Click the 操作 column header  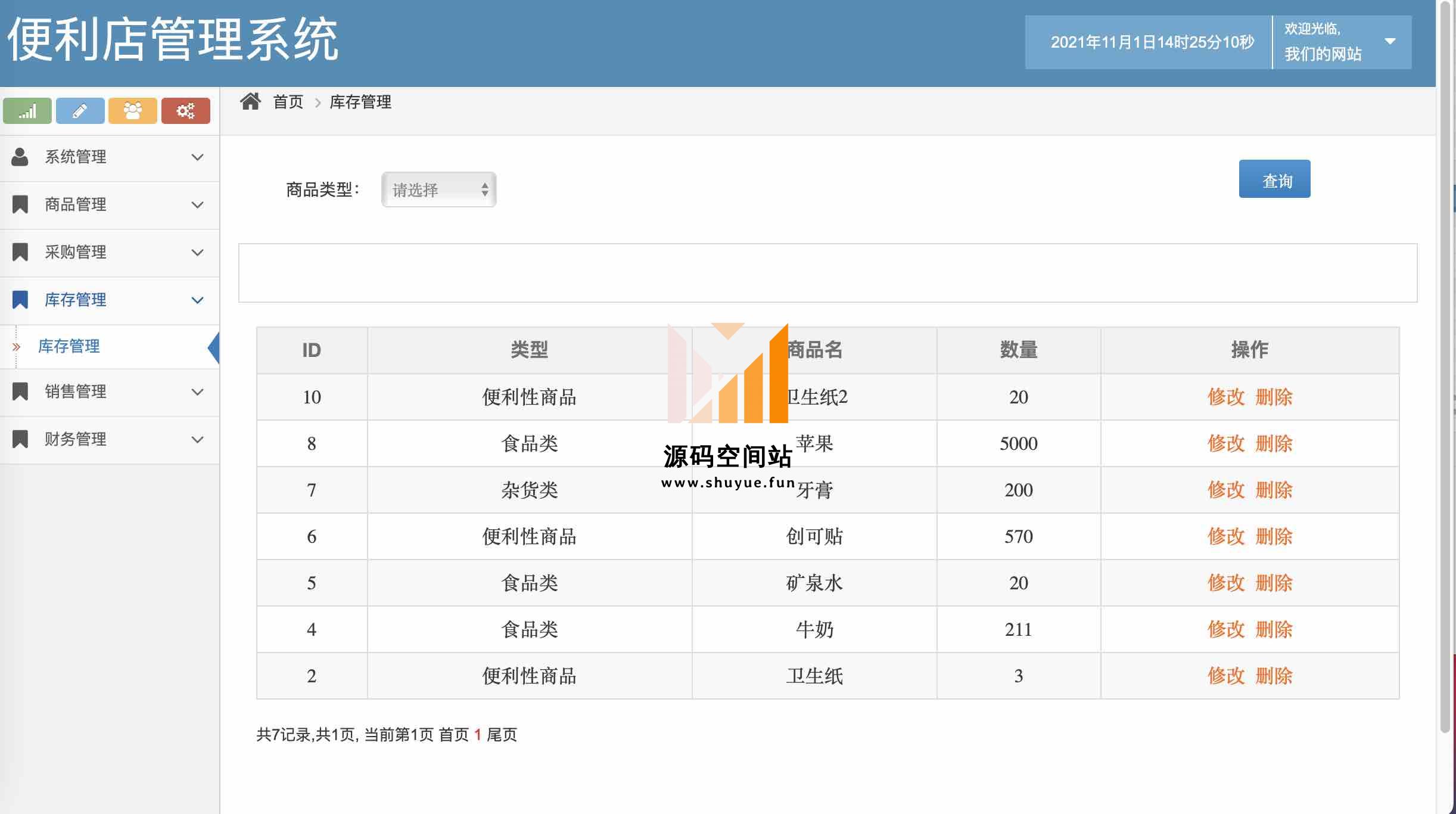point(1250,350)
